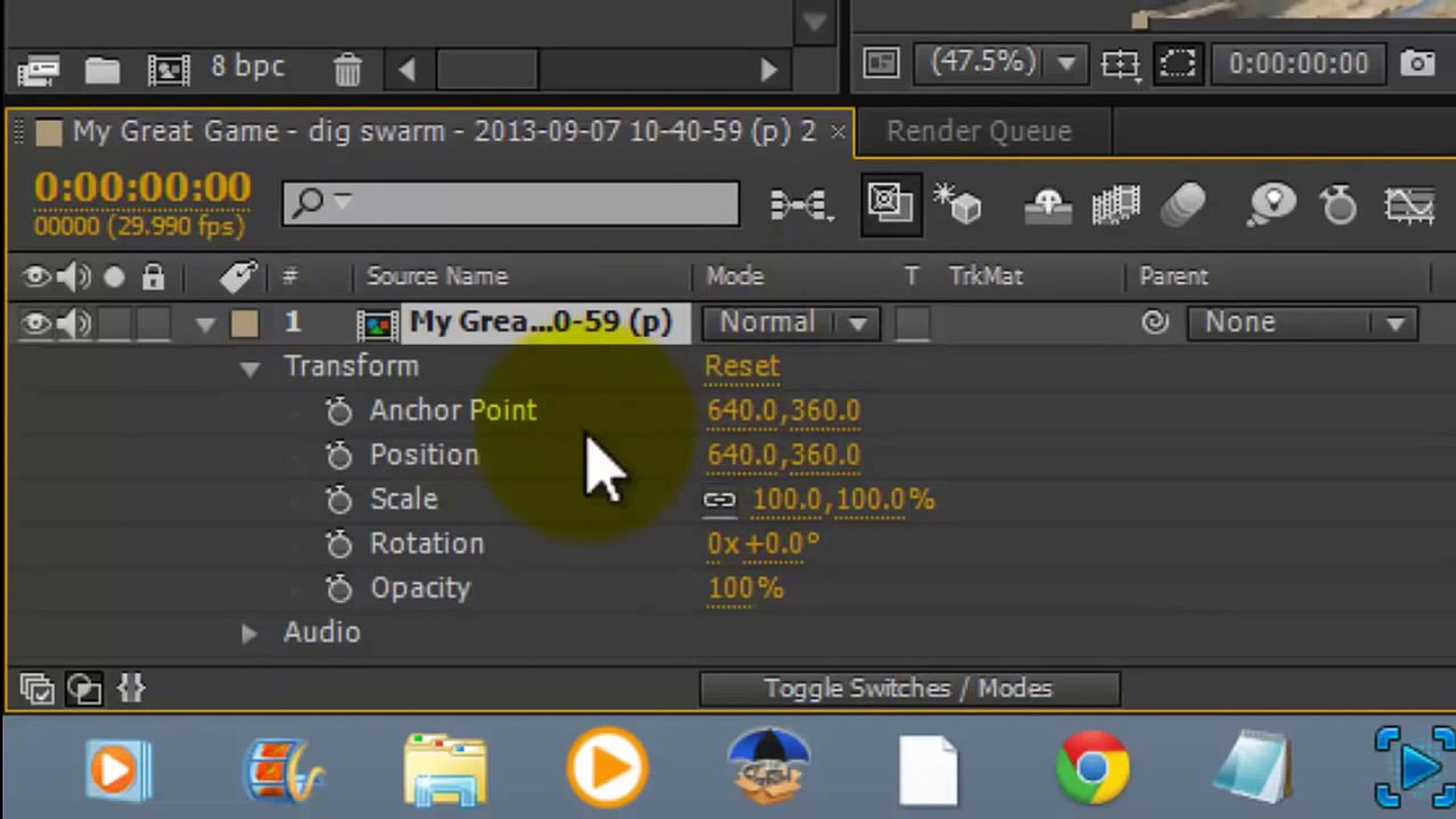Click the Transform Reset link
Viewport: 1456px width, 819px height.
(742, 367)
